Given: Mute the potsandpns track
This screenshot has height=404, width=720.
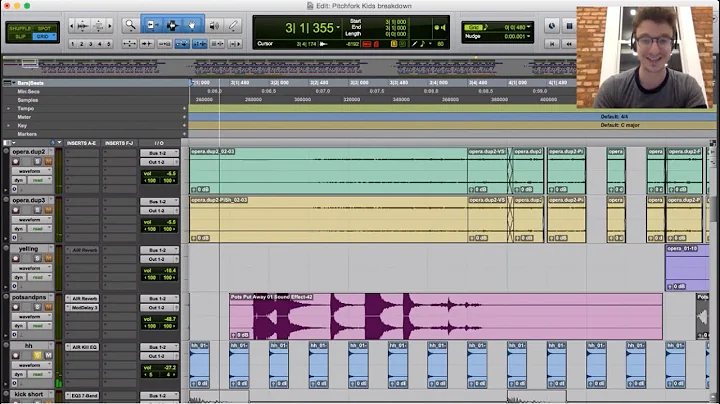Looking at the screenshot, I should [48, 307].
